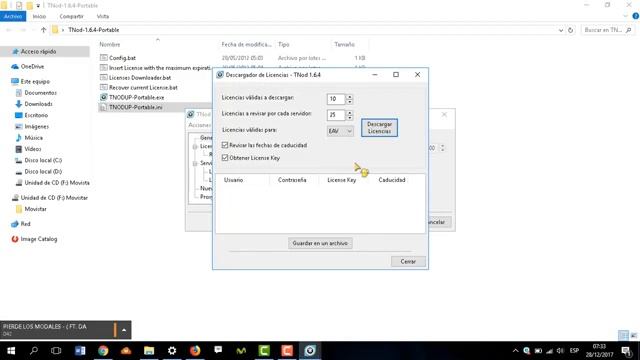Increase 'Licencias válidas a descargar' with the up arrow
Viewport: 640px width, 360px height.
(349, 96)
